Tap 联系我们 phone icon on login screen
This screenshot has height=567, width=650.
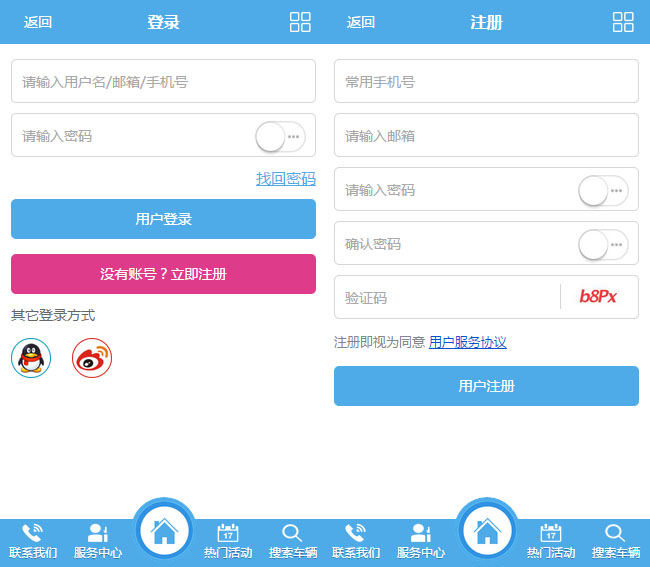(33, 533)
